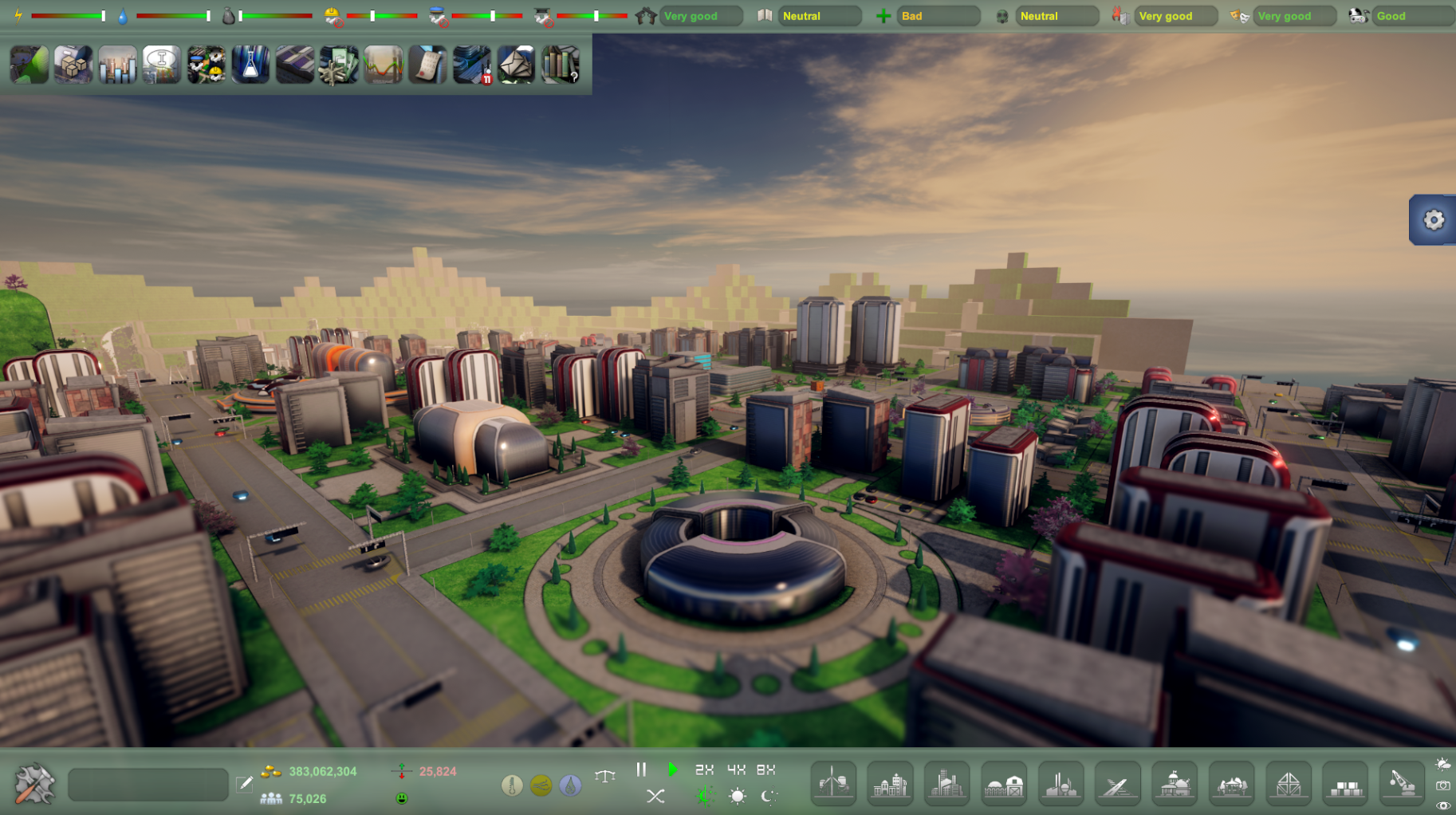Click the green happiness smiley face

click(x=402, y=797)
